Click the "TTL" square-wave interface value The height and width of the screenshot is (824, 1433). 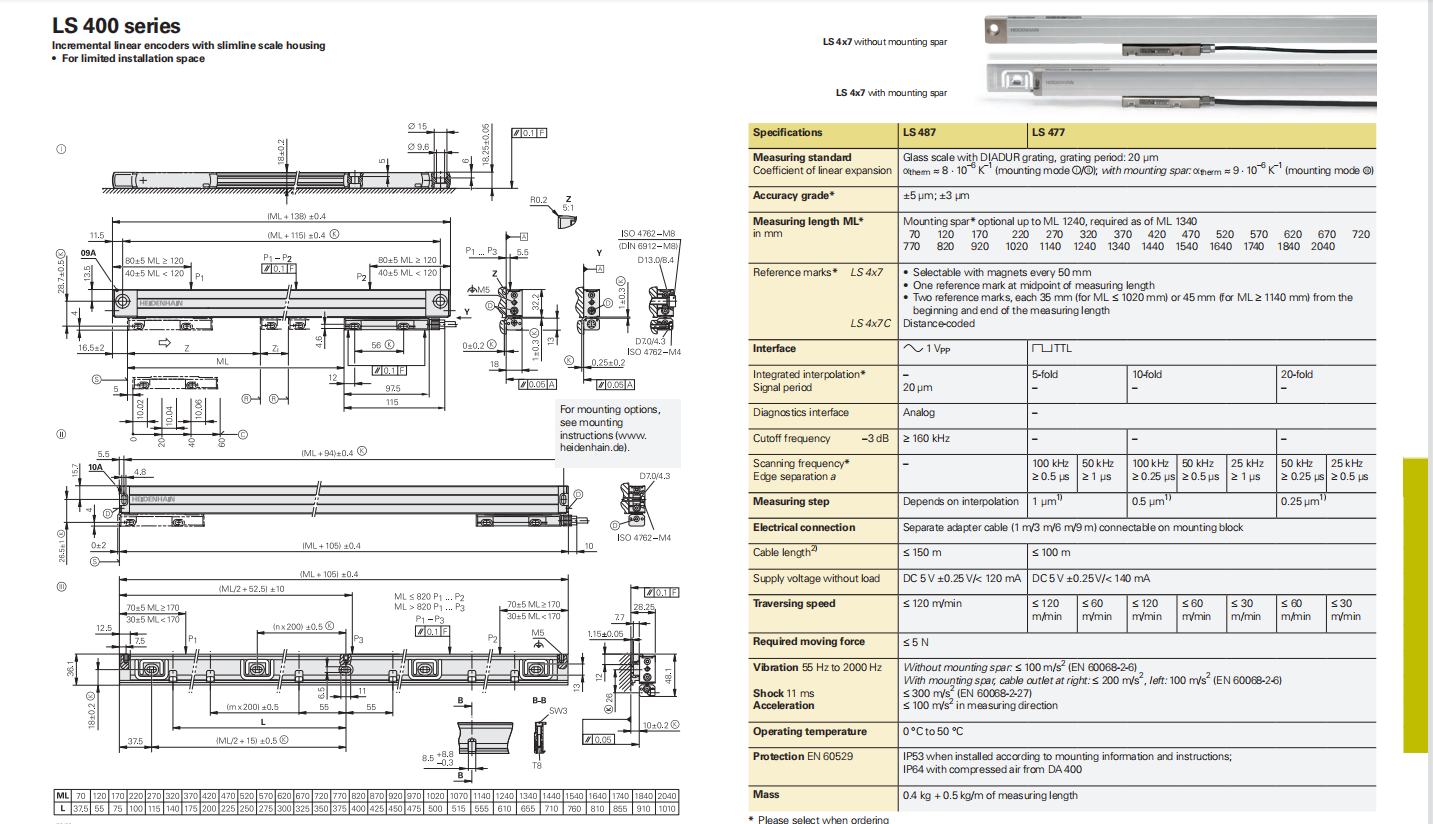tap(1051, 349)
